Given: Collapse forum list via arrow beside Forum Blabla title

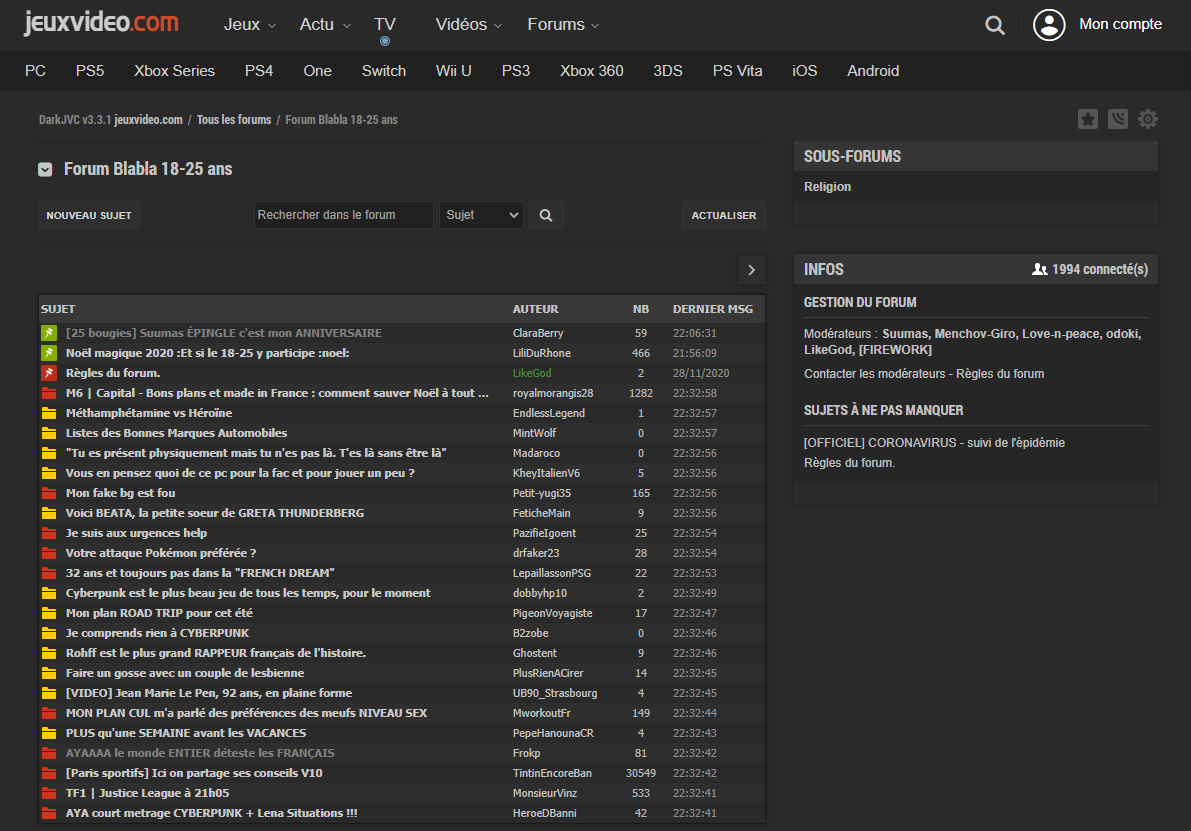Looking at the screenshot, I should point(45,170).
